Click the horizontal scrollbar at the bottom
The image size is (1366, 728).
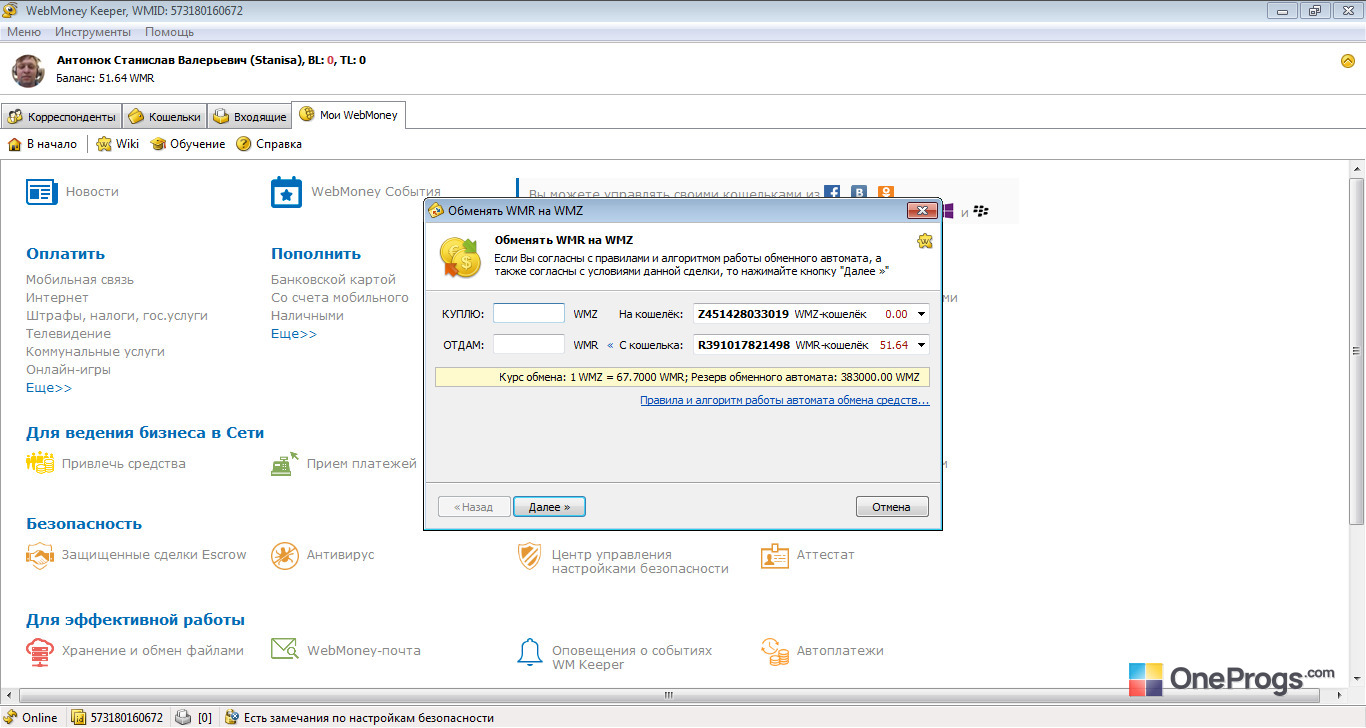670,695
